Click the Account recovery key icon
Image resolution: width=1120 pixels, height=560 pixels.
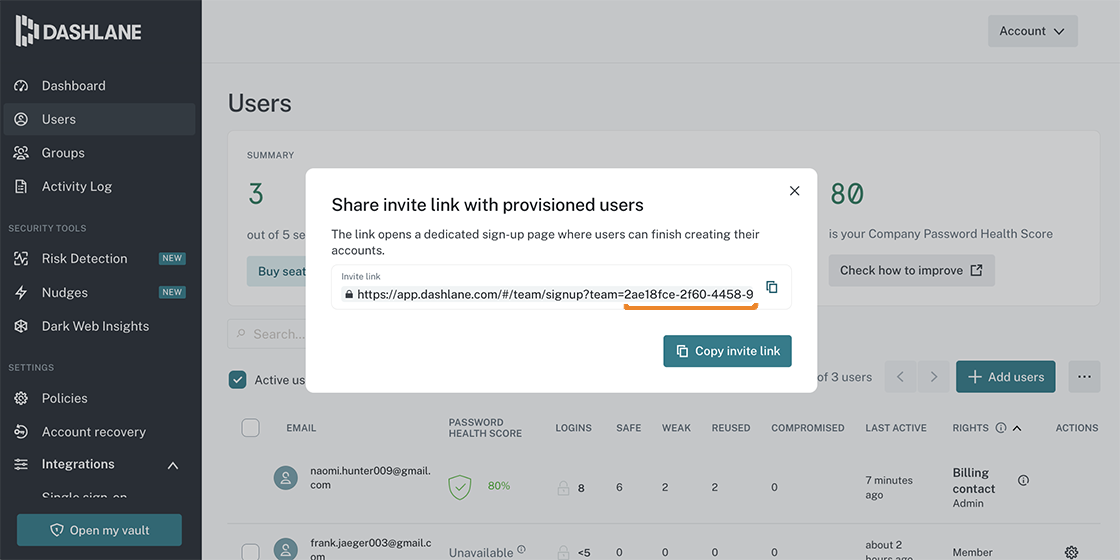click(x=21, y=431)
